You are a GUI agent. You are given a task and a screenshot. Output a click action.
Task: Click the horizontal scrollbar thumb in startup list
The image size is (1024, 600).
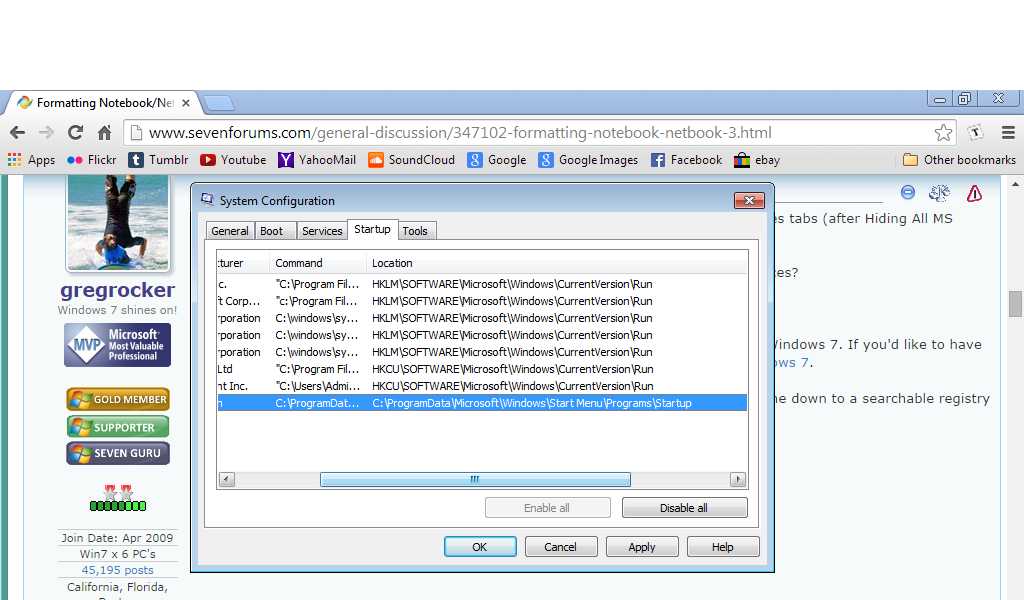[x=475, y=479]
